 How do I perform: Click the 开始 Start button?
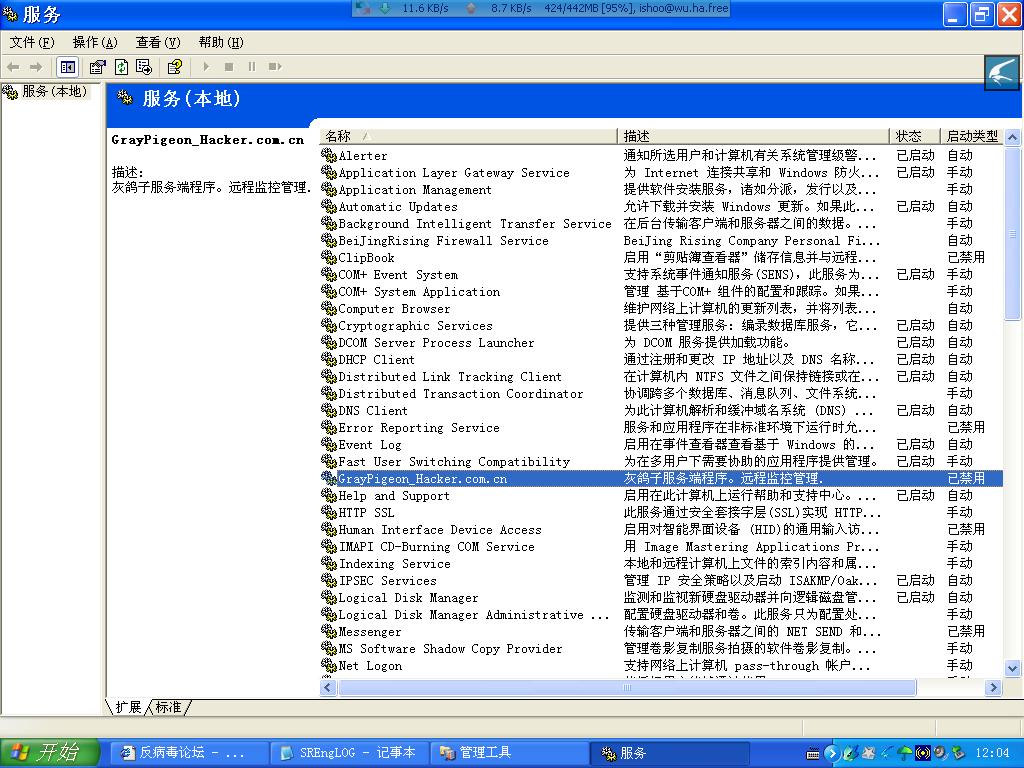[x=50, y=753]
